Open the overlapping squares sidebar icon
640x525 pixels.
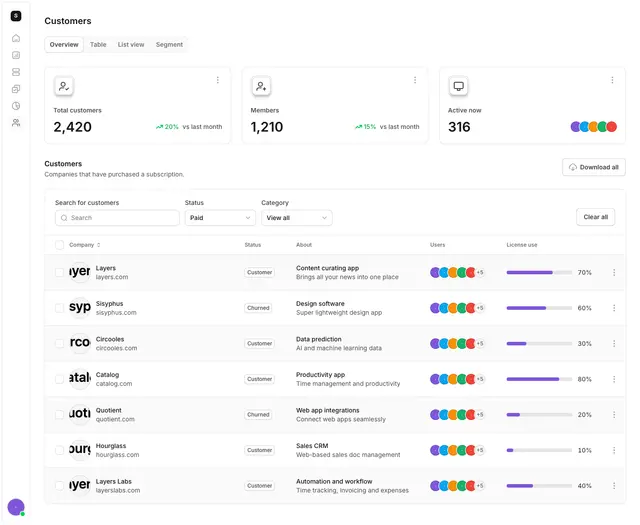coord(16,89)
